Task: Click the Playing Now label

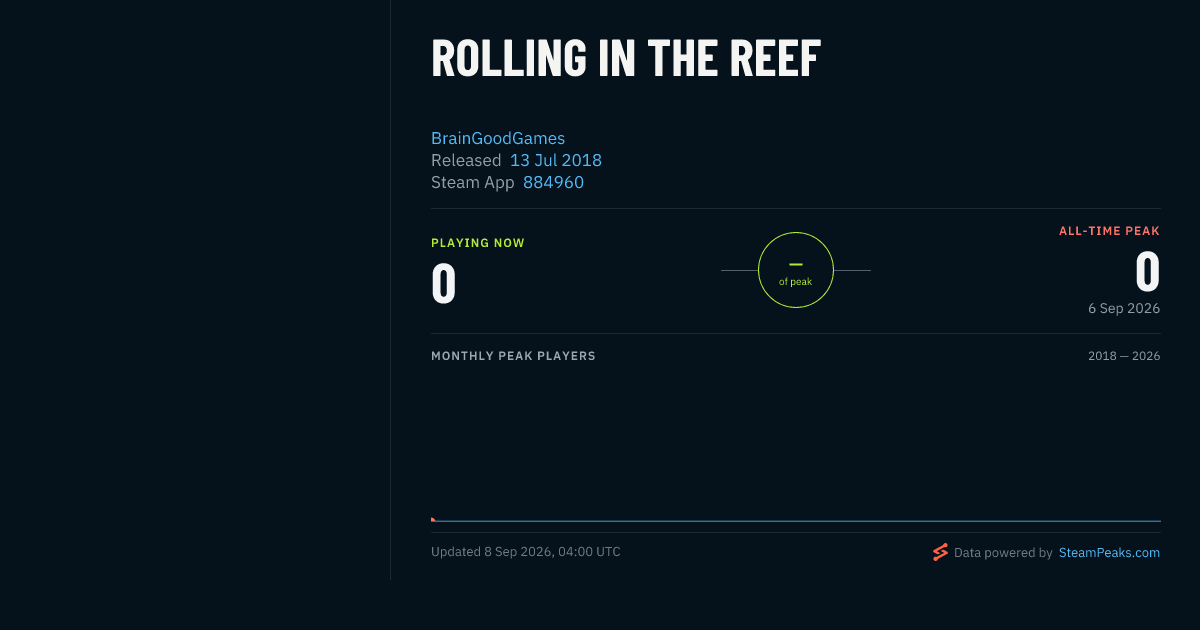Action: click(x=478, y=243)
